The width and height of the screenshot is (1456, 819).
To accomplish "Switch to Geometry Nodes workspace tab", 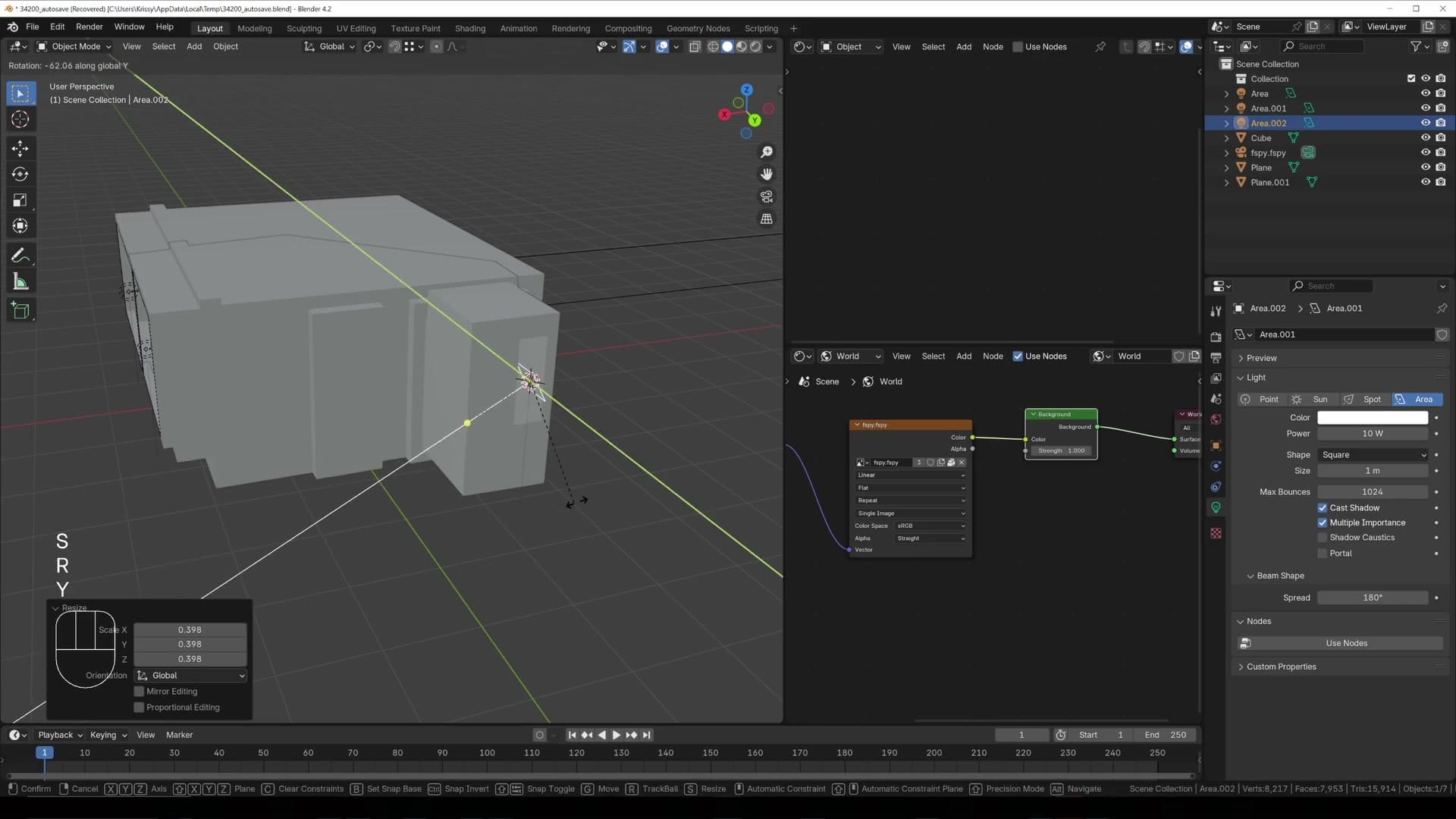I will pyautogui.click(x=698, y=28).
